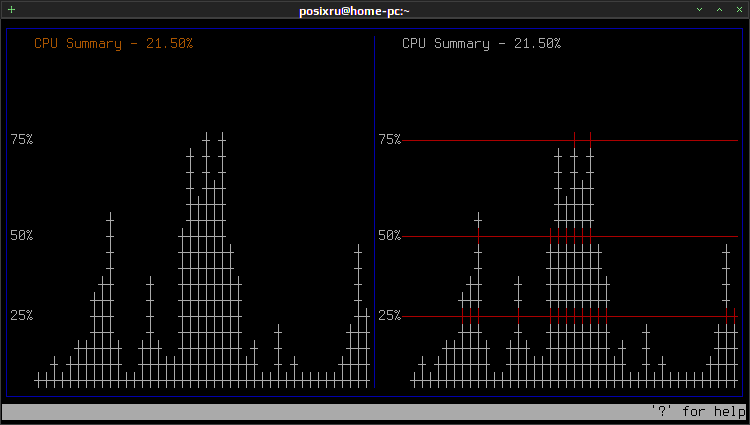Click the green plus new tab icon

pyautogui.click(x=11, y=10)
